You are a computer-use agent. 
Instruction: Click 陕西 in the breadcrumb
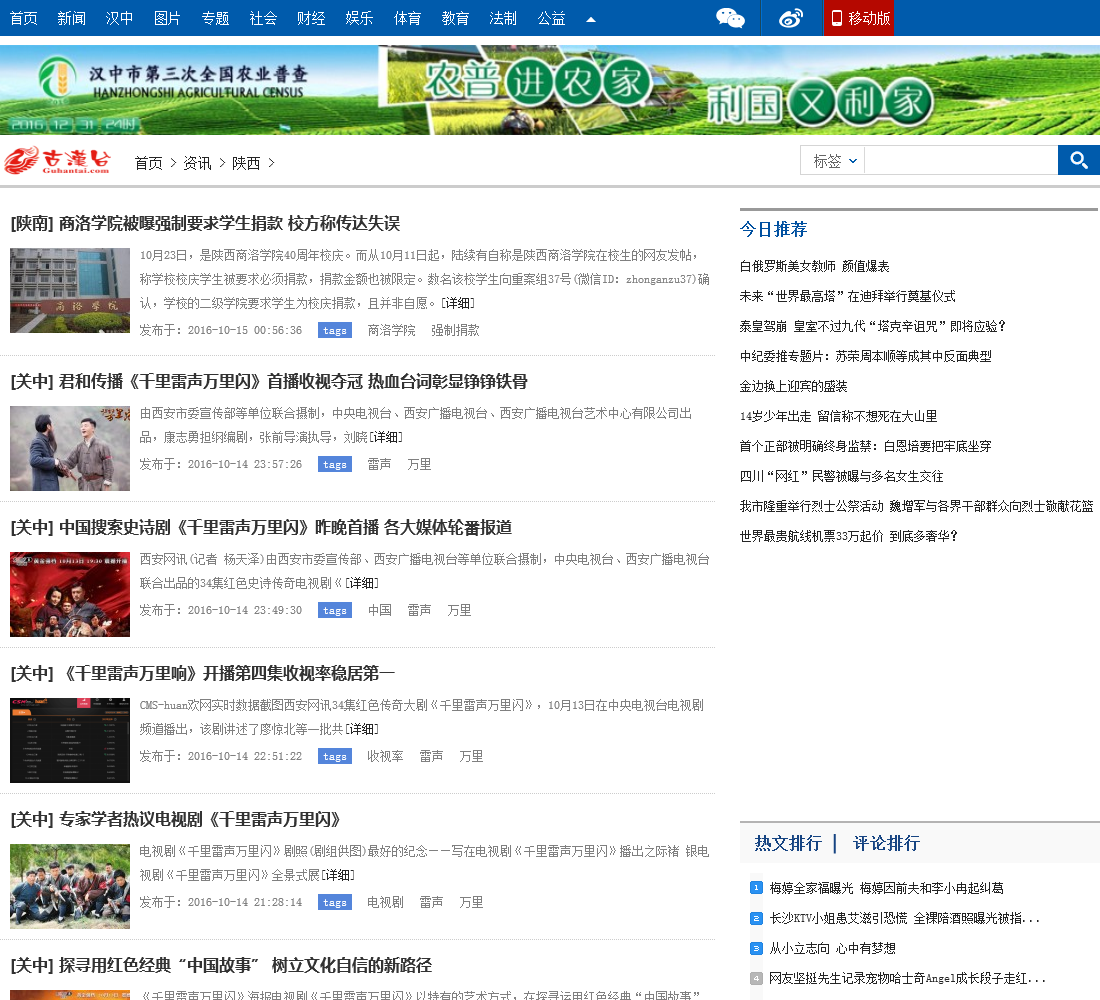246,163
